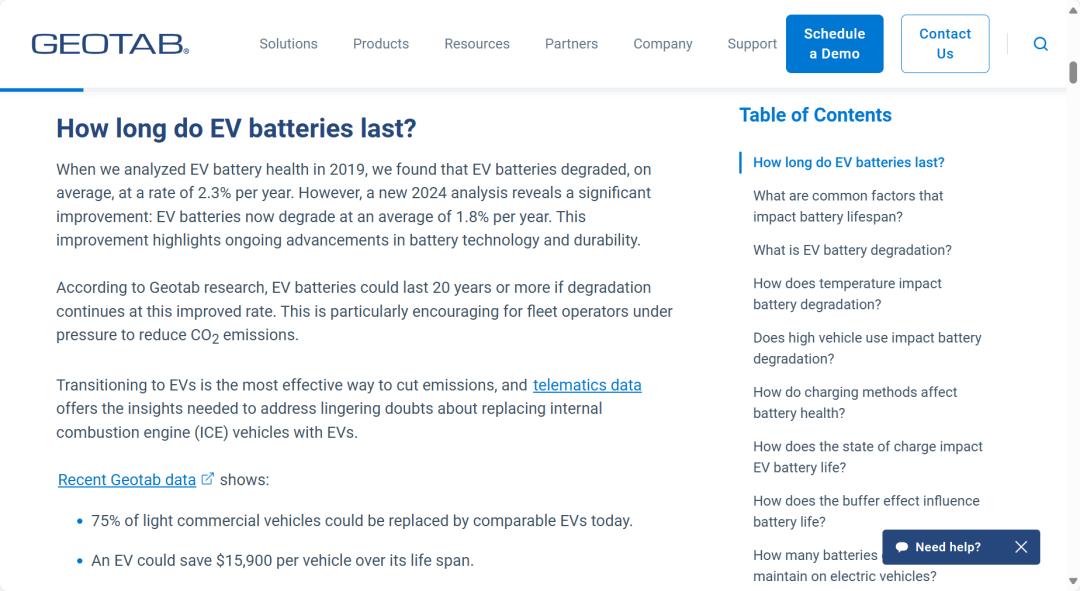Open the Recent Geotab data link
The height and width of the screenshot is (591, 1080).
point(127,480)
